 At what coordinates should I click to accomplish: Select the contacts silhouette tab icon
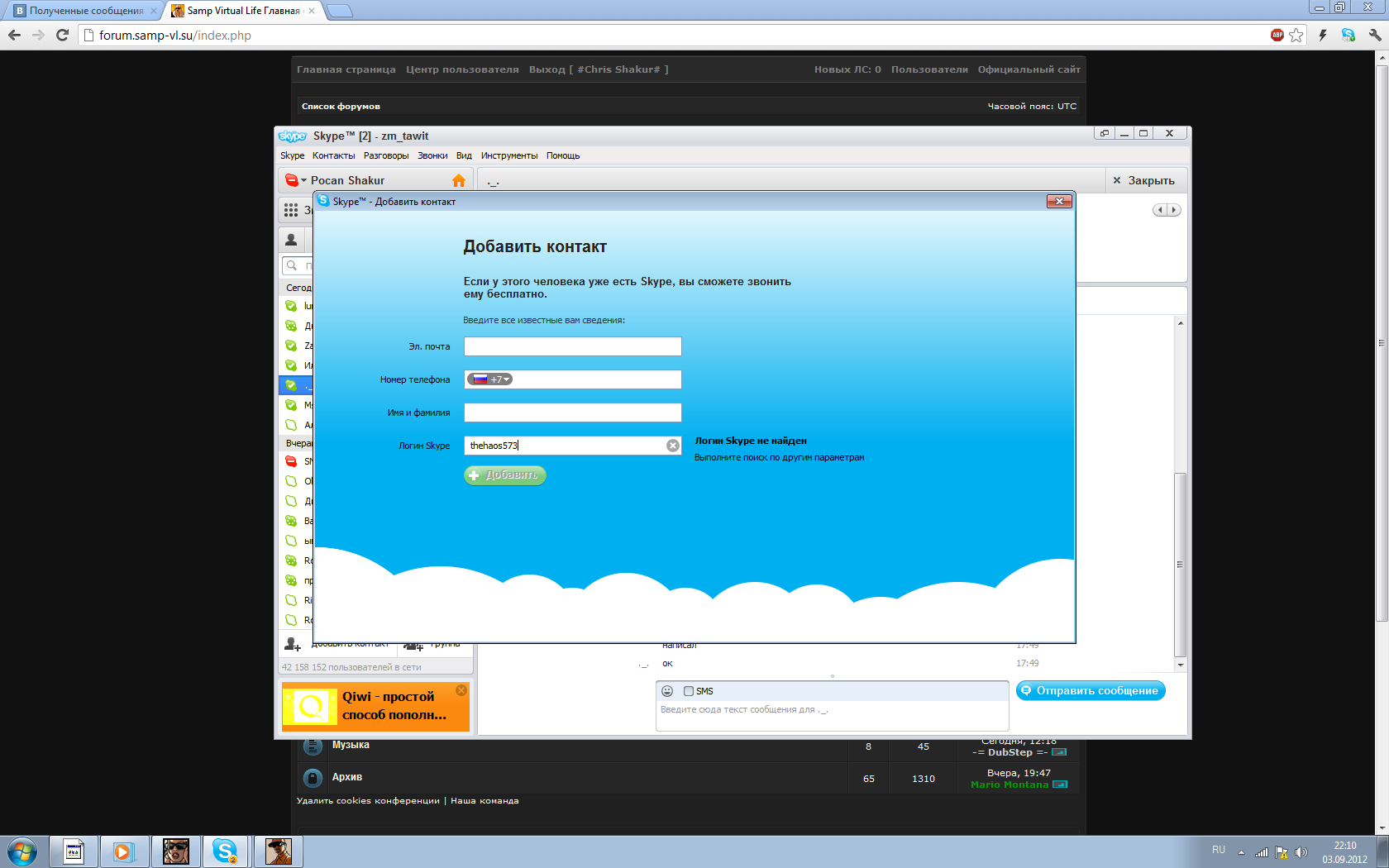pyautogui.click(x=291, y=240)
